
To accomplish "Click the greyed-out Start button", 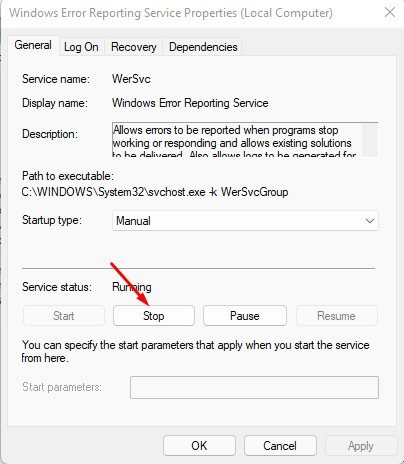I will point(64,316).
